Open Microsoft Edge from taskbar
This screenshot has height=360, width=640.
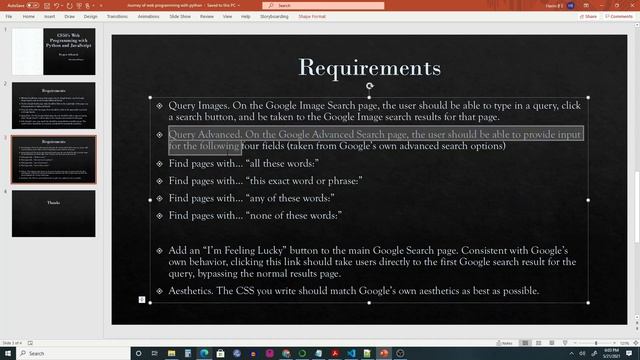pyautogui.click(x=204, y=353)
